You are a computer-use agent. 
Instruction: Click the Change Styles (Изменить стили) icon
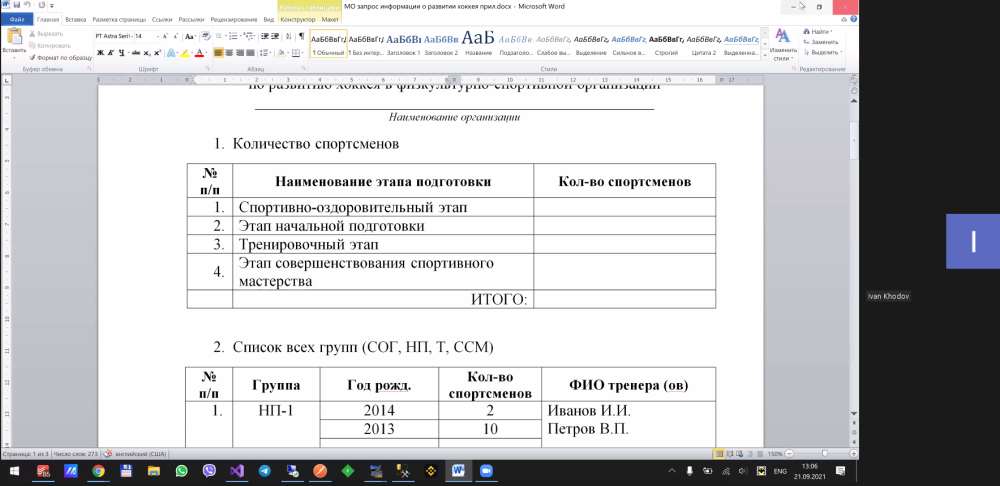click(783, 43)
